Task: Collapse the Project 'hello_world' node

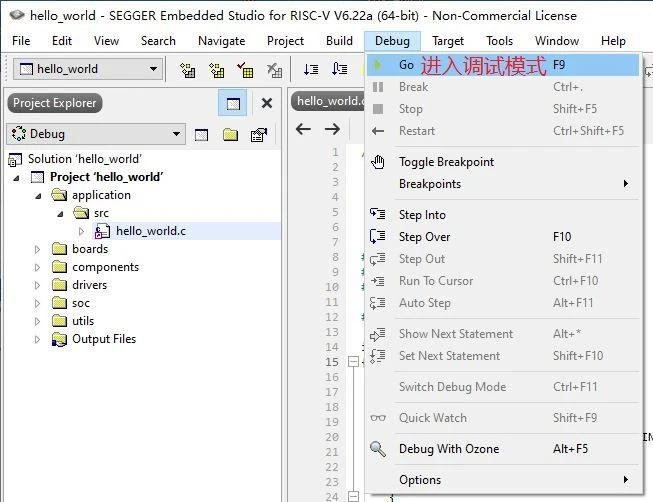Action: pyautogui.click(x=16, y=178)
